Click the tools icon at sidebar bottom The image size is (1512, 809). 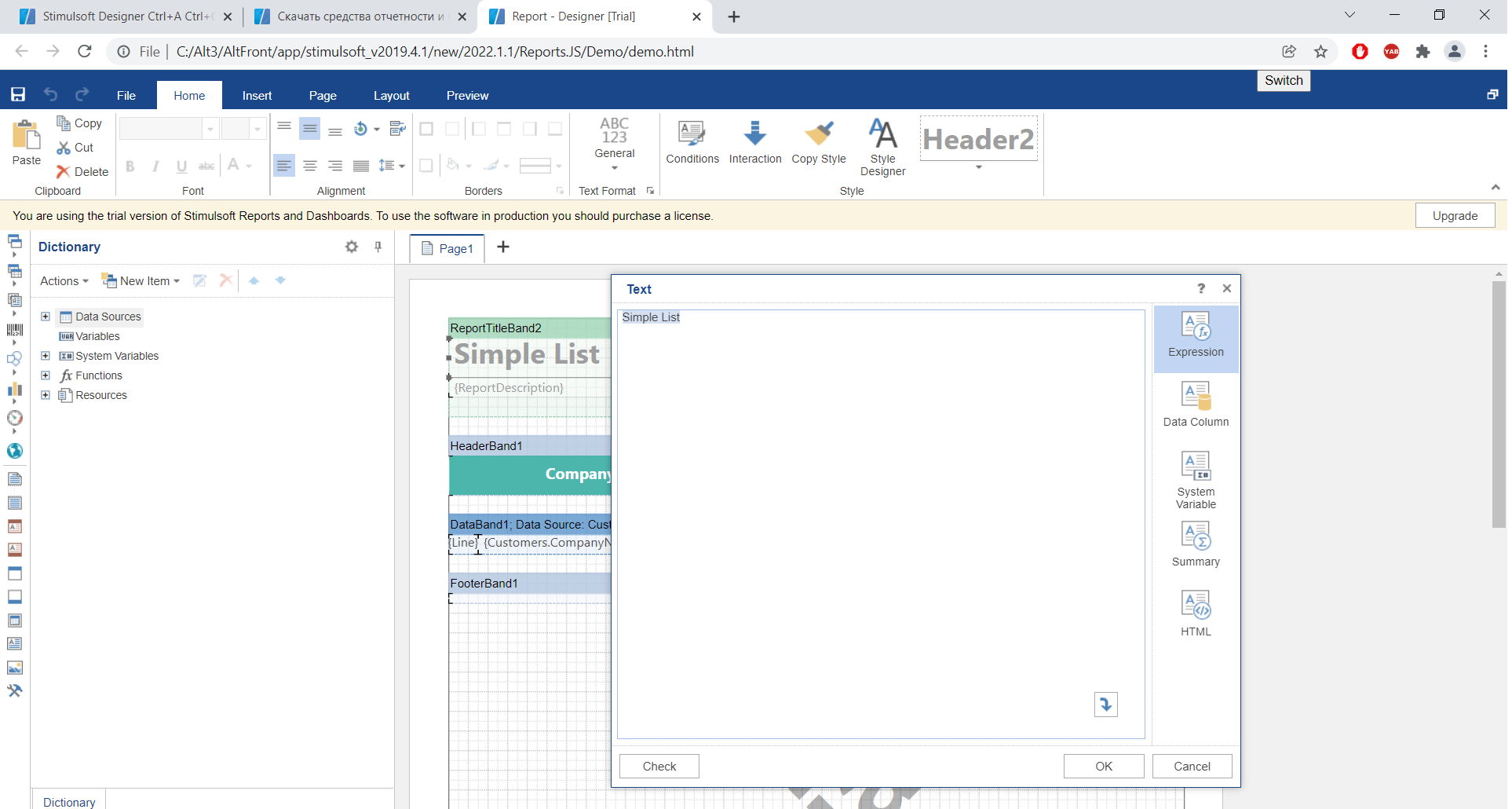click(14, 690)
